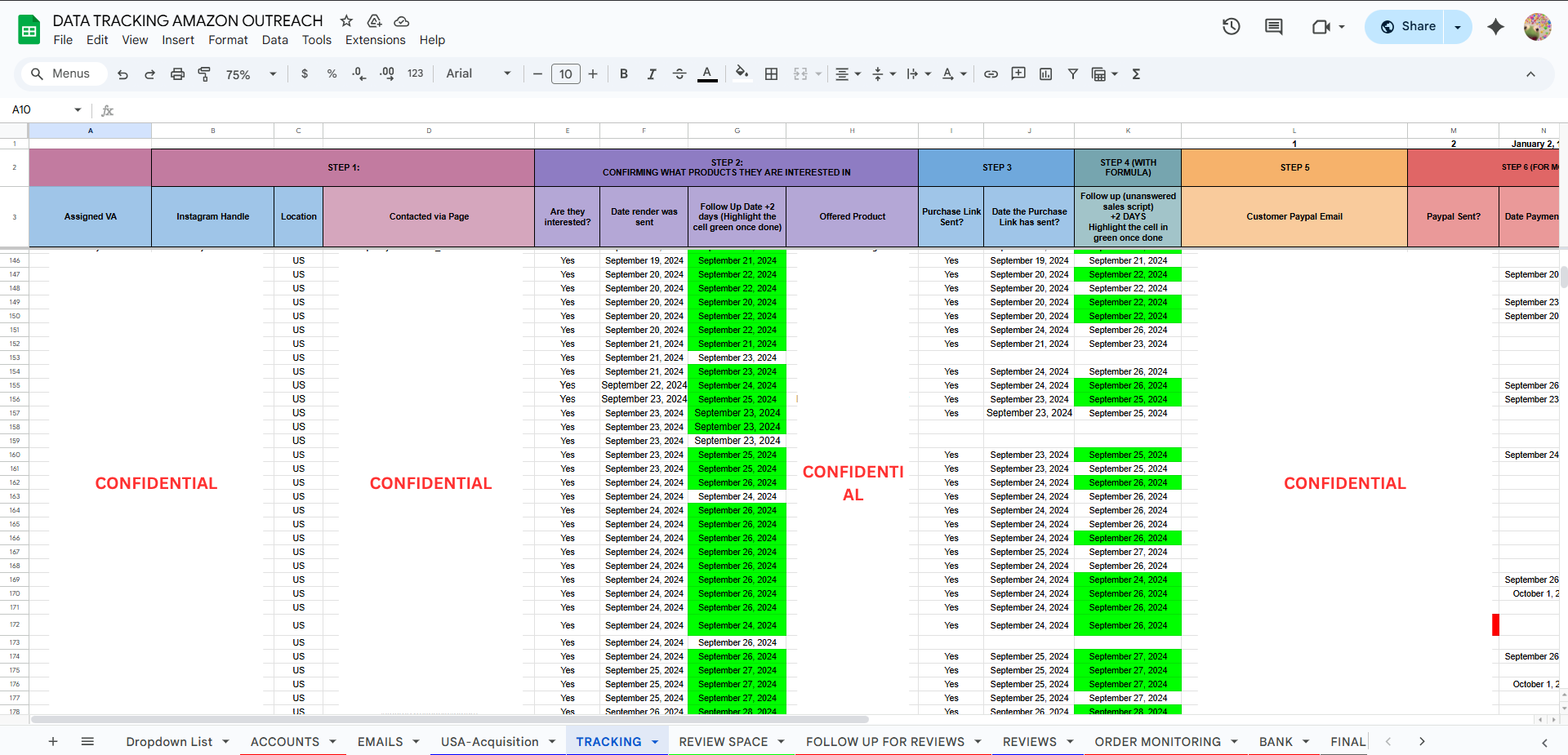Screen dimensions: 1568x755
Task: Click the create filter funnel icon
Action: point(1073,74)
